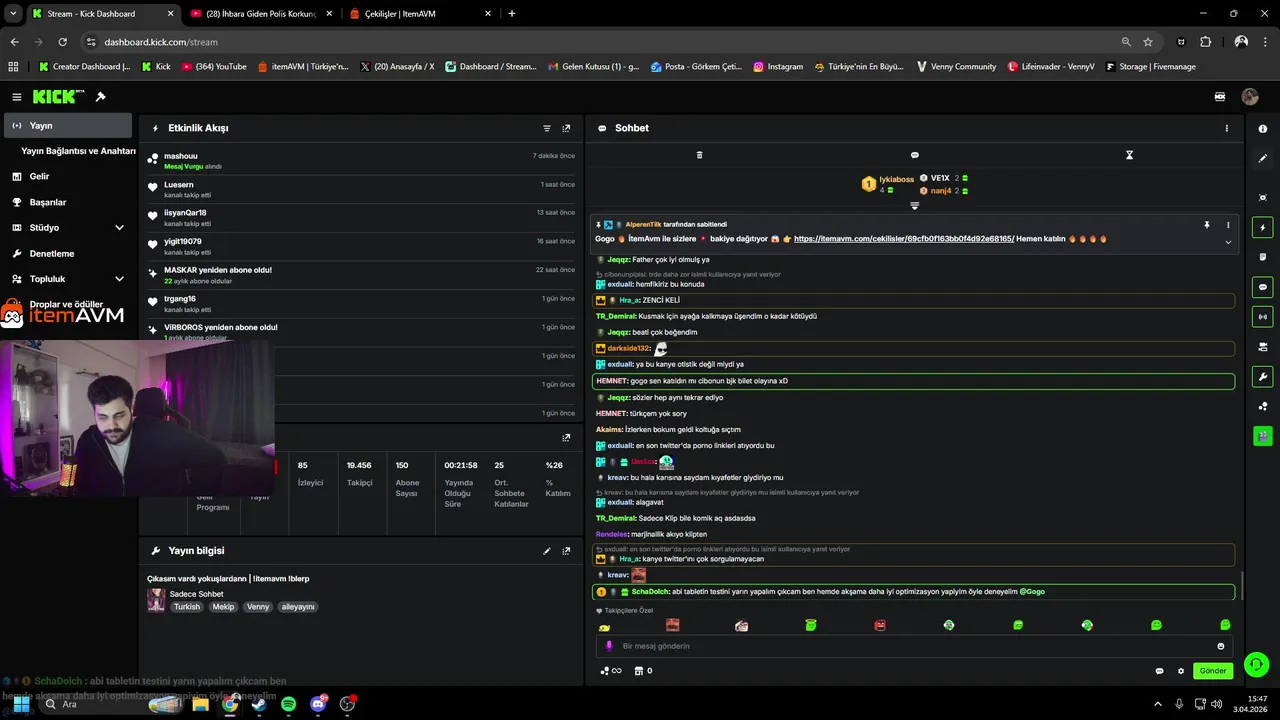Screen dimensions: 1280x720
Task: Click mashouu in activity feed
Action: click(181, 156)
